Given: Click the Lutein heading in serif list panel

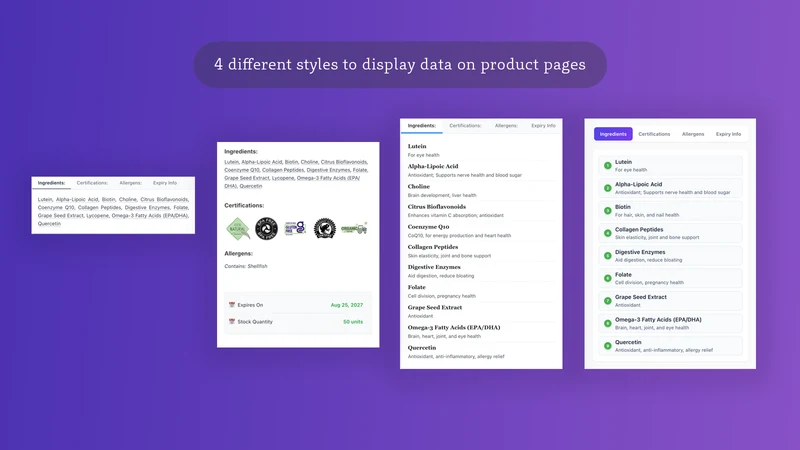Looking at the screenshot, I should tap(417, 146).
